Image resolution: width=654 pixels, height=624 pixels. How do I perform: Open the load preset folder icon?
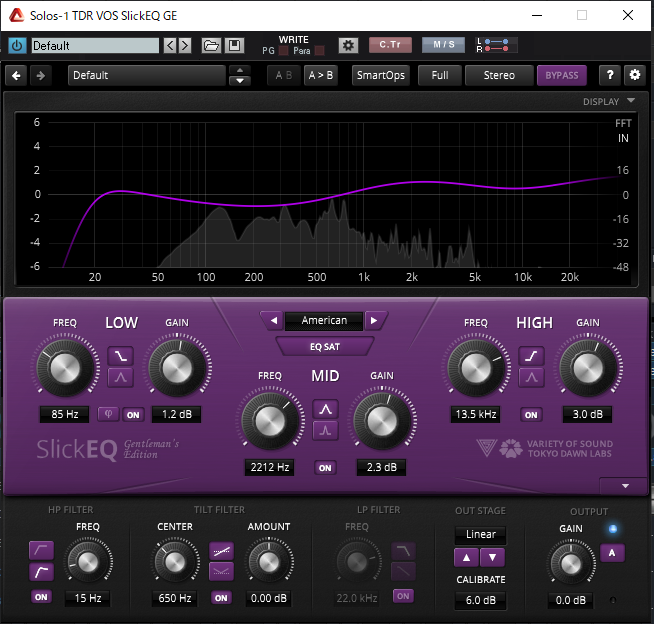[x=211, y=45]
